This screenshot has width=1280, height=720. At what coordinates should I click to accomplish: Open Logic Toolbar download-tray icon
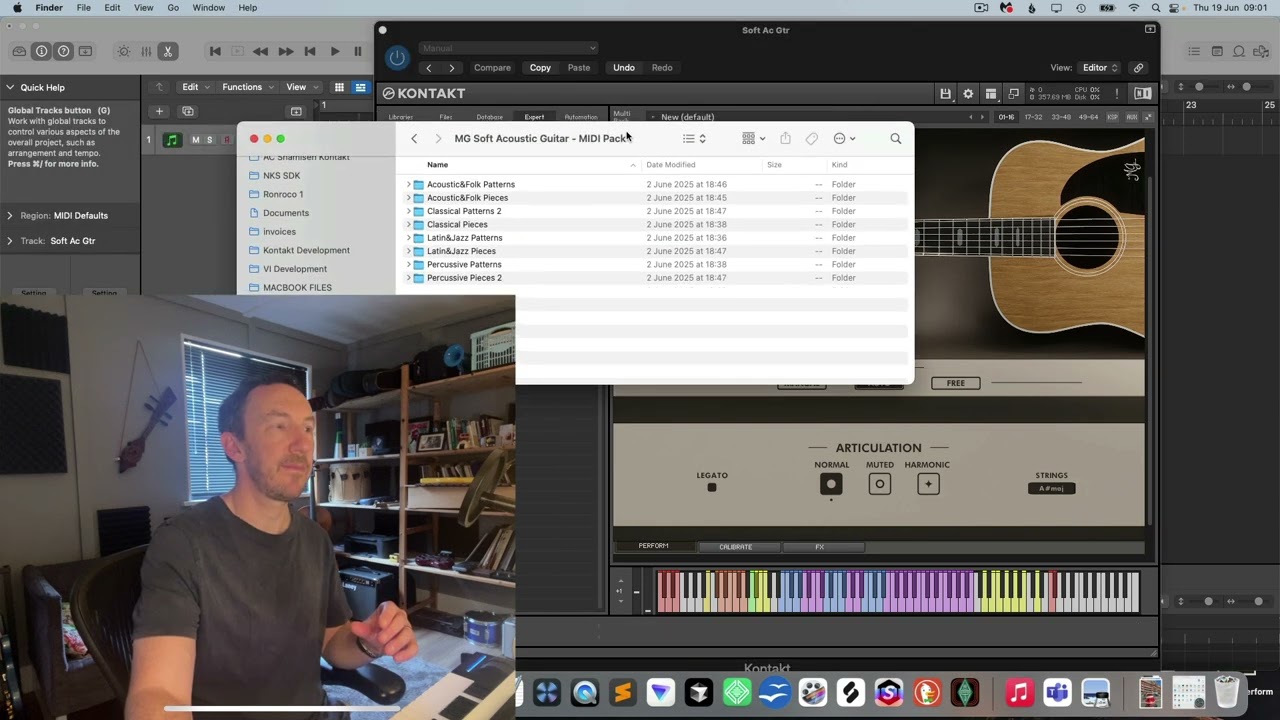(86, 51)
